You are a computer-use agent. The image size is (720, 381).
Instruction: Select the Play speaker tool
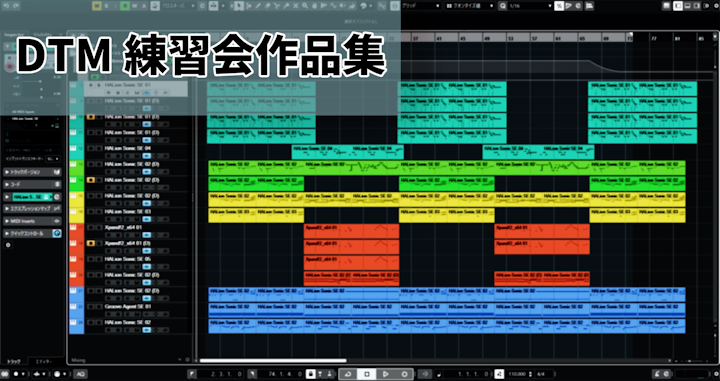[x=344, y=6]
